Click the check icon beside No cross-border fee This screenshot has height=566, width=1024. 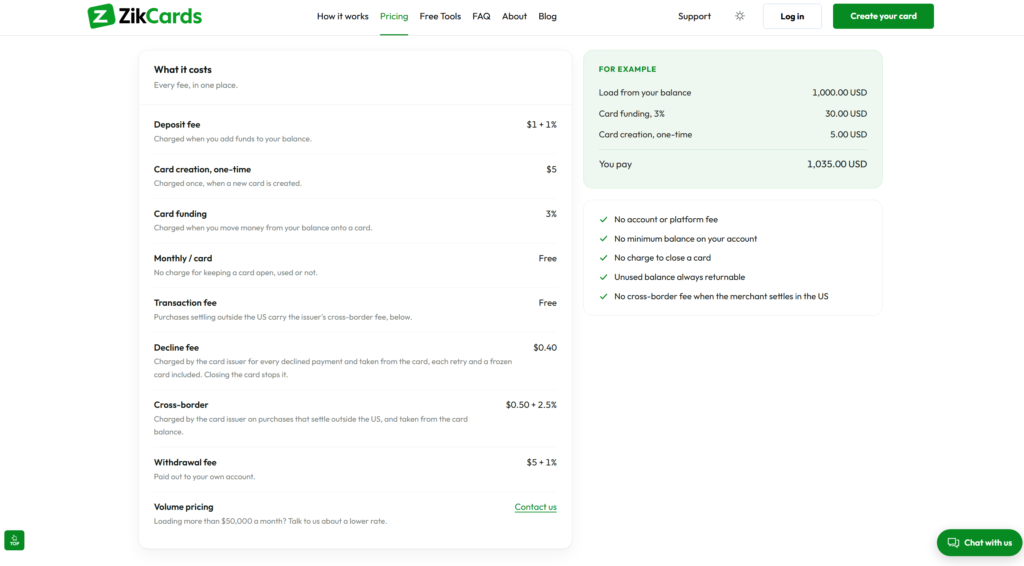(603, 296)
